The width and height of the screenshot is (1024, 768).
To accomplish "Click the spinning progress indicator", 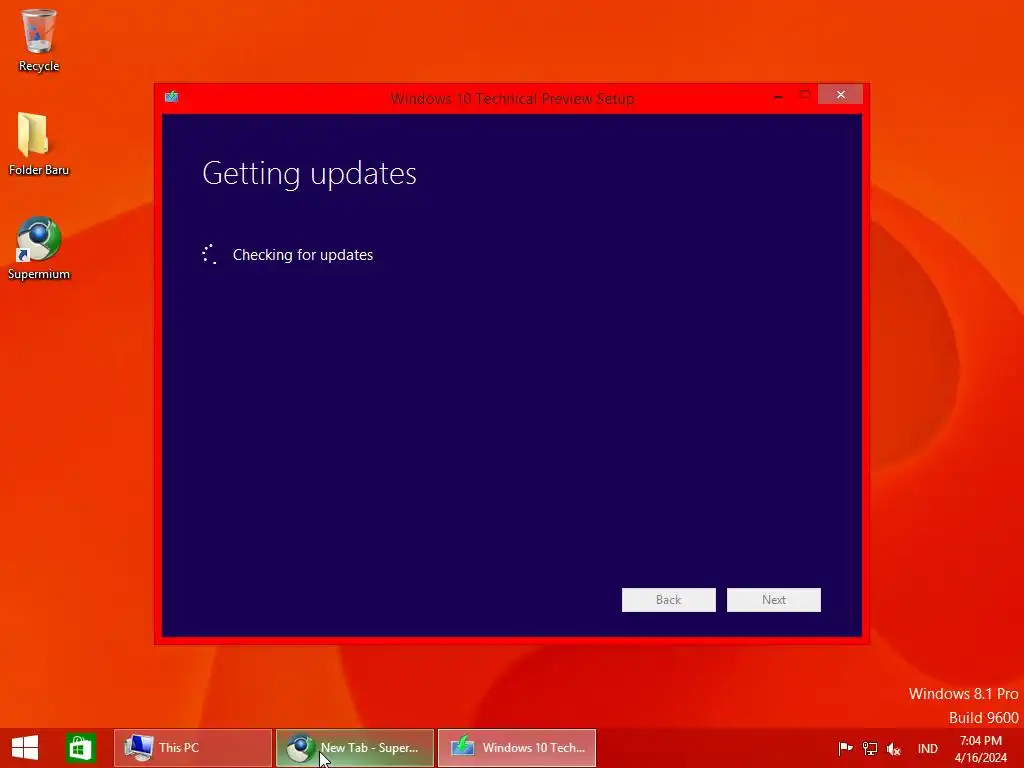I will 209,254.
